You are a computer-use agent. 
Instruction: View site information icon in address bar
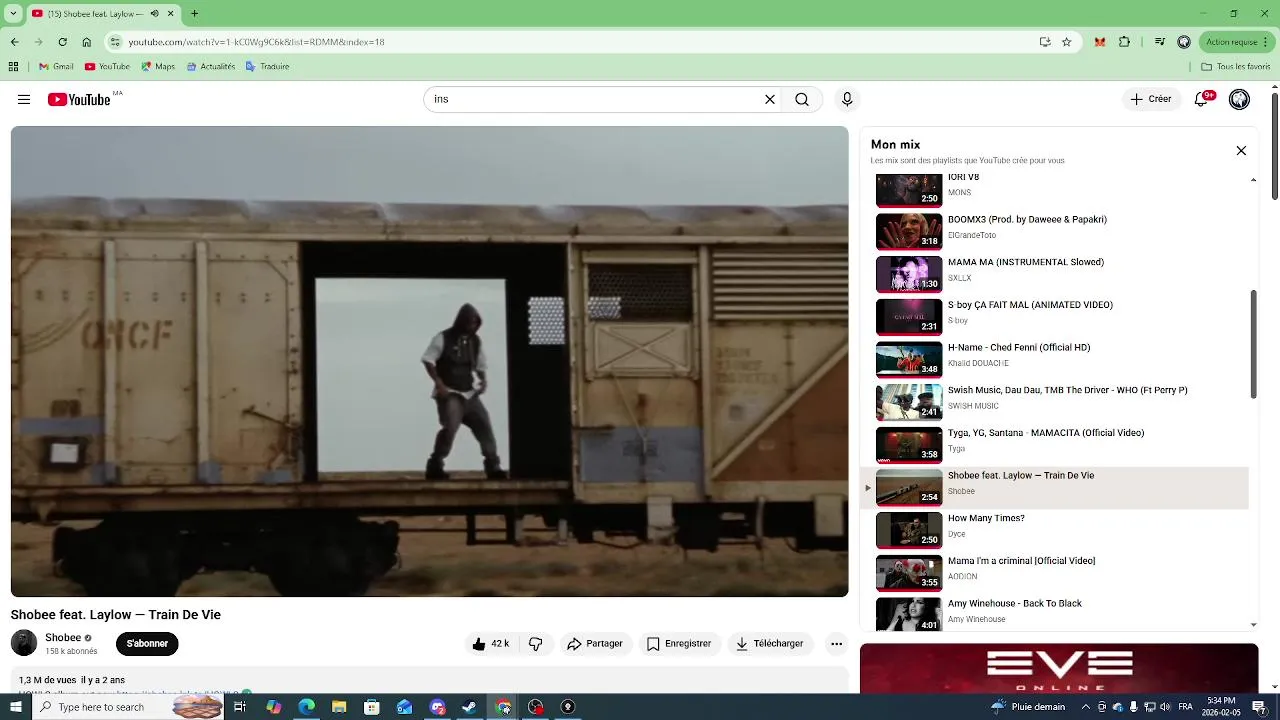pyautogui.click(x=115, y=42)
